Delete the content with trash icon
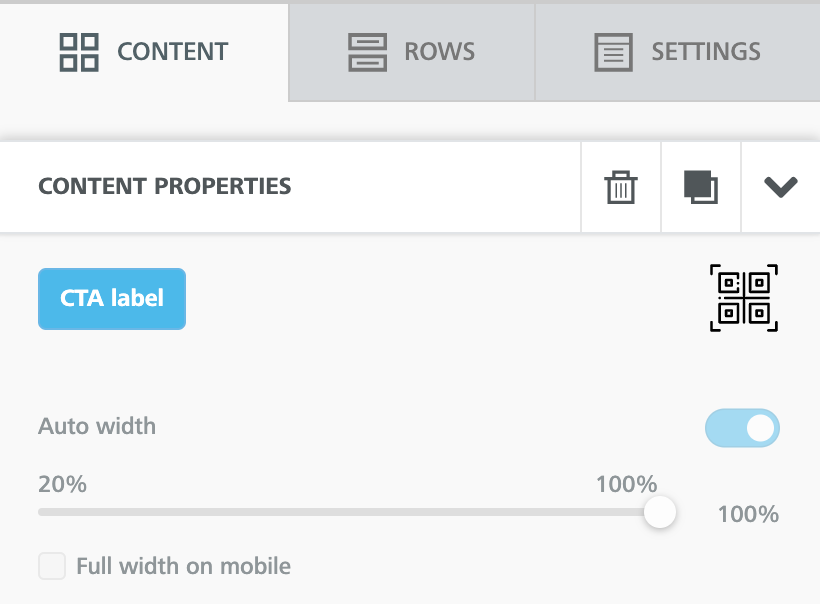Viewport: 820px width, 604px height. coord(621,187)
